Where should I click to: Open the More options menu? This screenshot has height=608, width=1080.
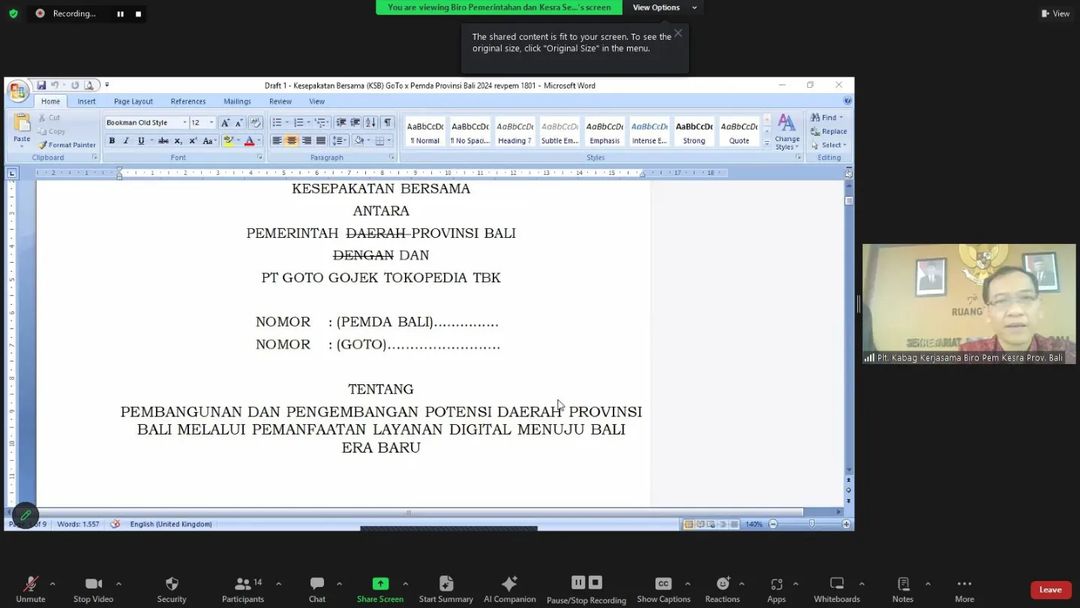pos(964,589)
